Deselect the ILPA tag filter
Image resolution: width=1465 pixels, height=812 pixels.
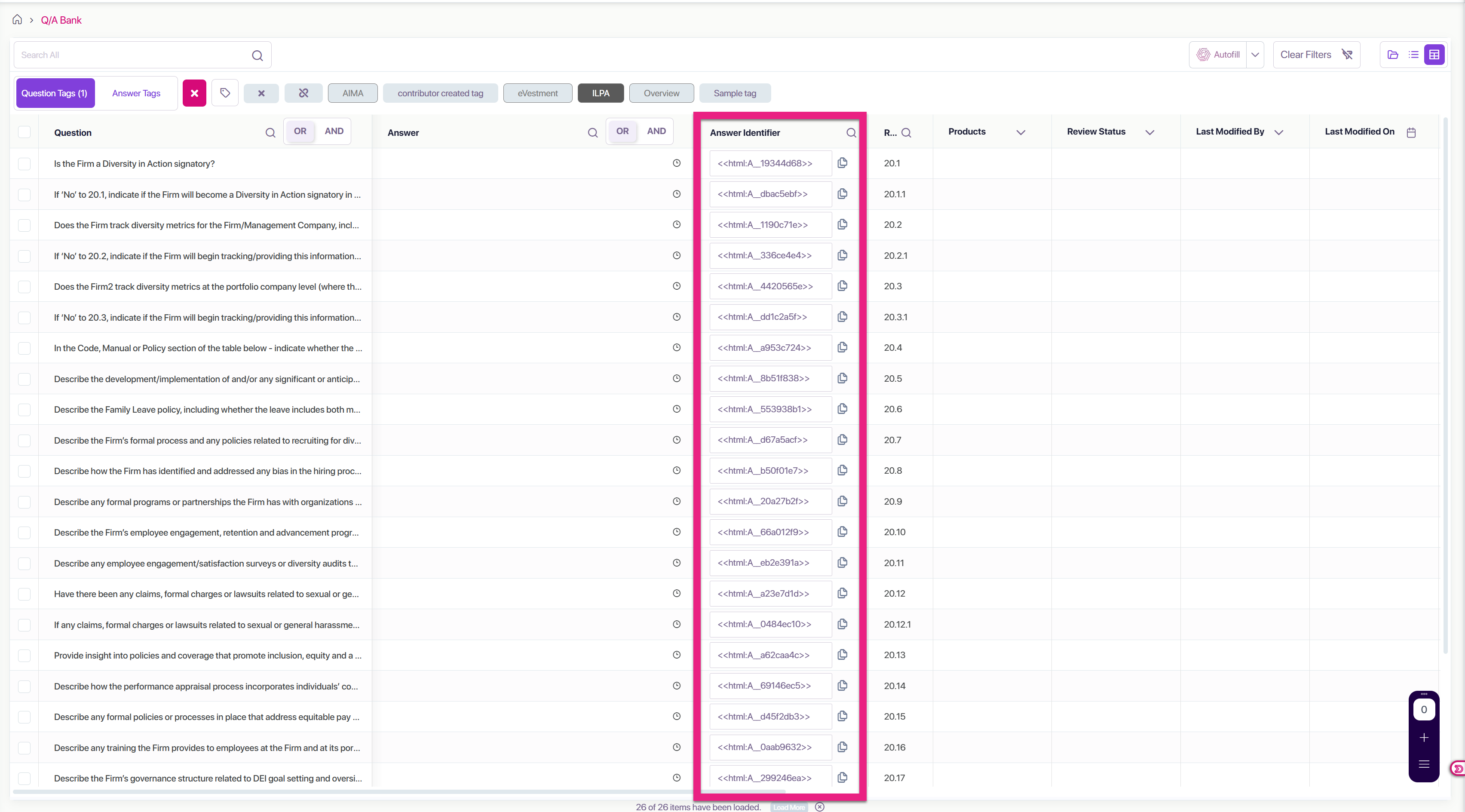click(x=601, y=93)
